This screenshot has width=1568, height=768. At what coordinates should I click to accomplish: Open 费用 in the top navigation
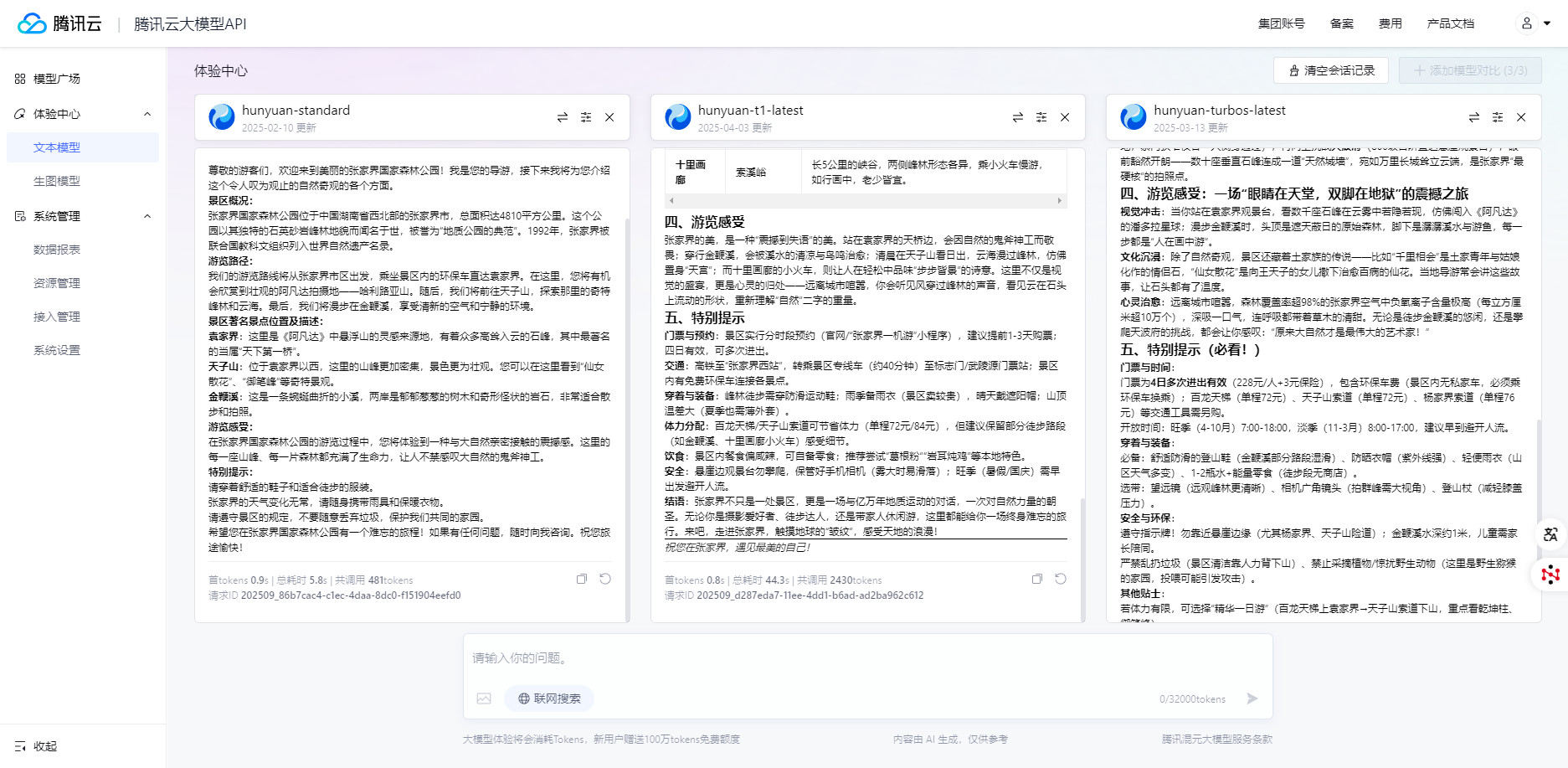(1390, 23)
